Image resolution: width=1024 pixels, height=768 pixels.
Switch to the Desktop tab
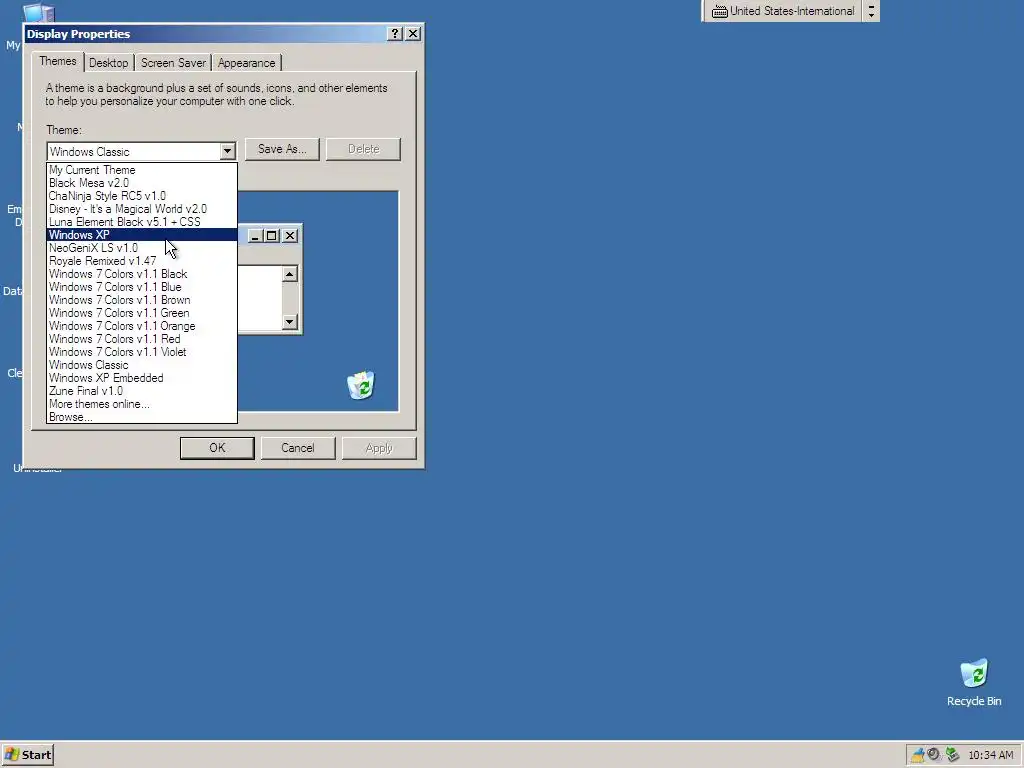pyautogui.click(x=108, y=63)
